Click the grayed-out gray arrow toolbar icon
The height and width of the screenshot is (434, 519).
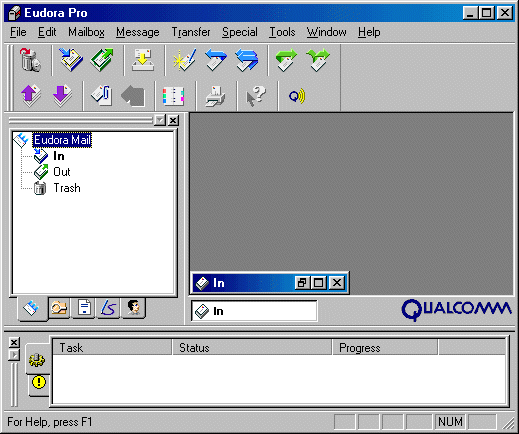pyautogui.click(x=133, y=96)
